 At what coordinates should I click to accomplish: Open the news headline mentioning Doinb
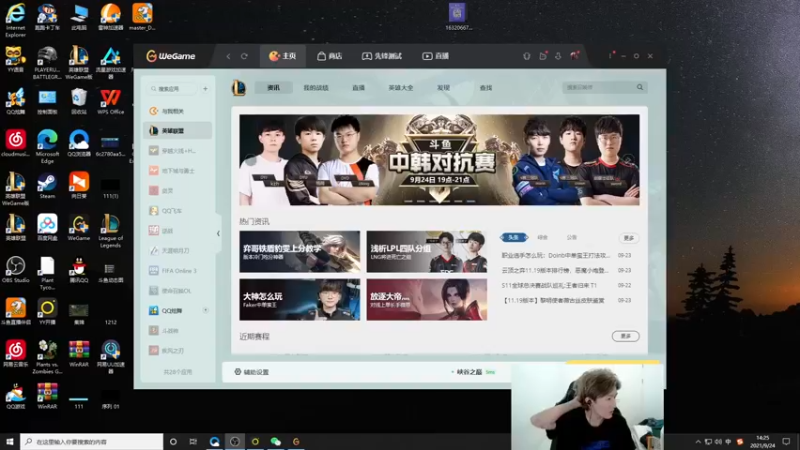click(556, 255)
